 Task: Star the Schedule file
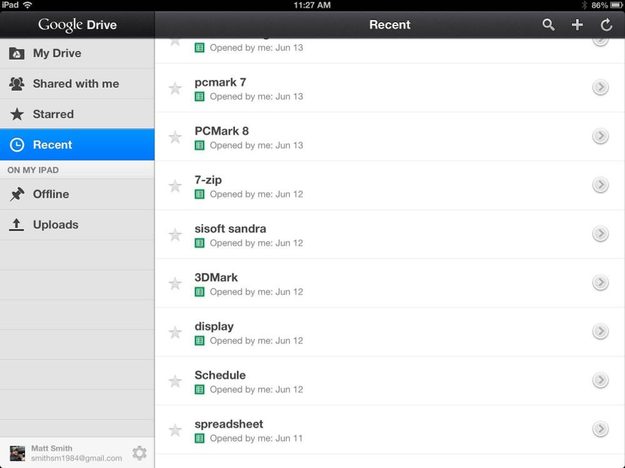[x=175, y=381]
